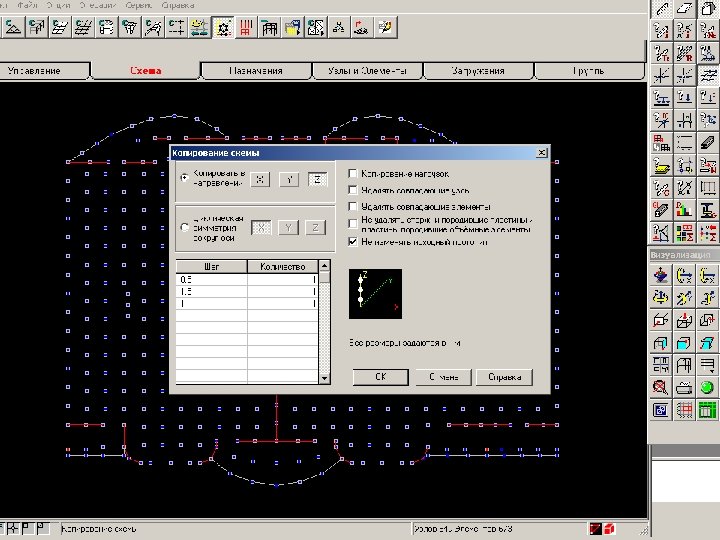
Task: Click the printer icon in visualization panel
Action: (684, 388)
